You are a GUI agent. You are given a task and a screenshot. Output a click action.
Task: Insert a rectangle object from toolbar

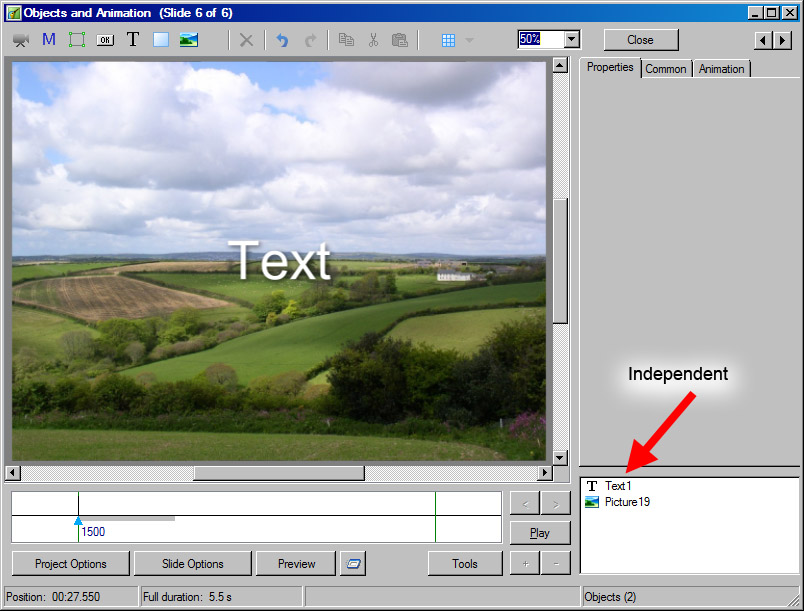click(x=161, y=40)
